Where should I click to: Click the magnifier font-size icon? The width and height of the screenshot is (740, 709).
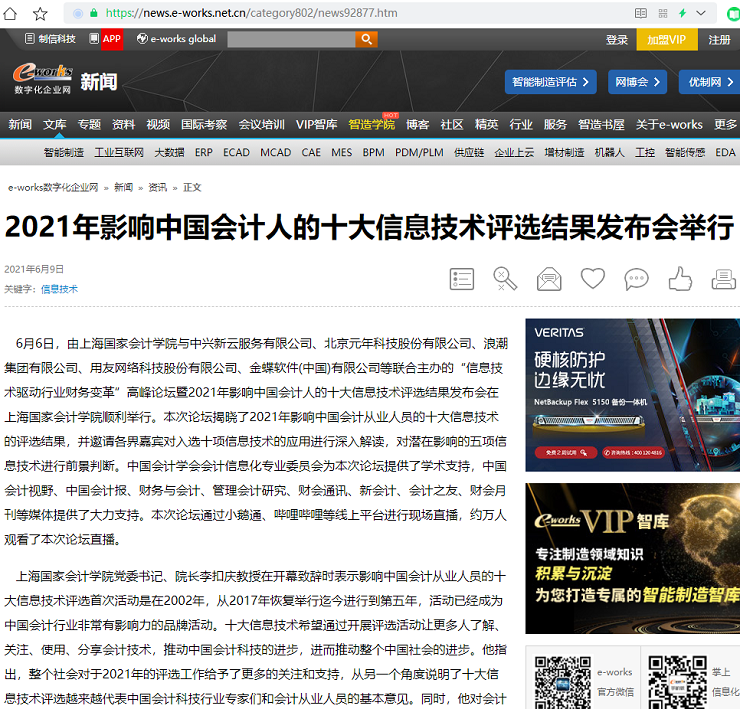click(x=505, y=278)
